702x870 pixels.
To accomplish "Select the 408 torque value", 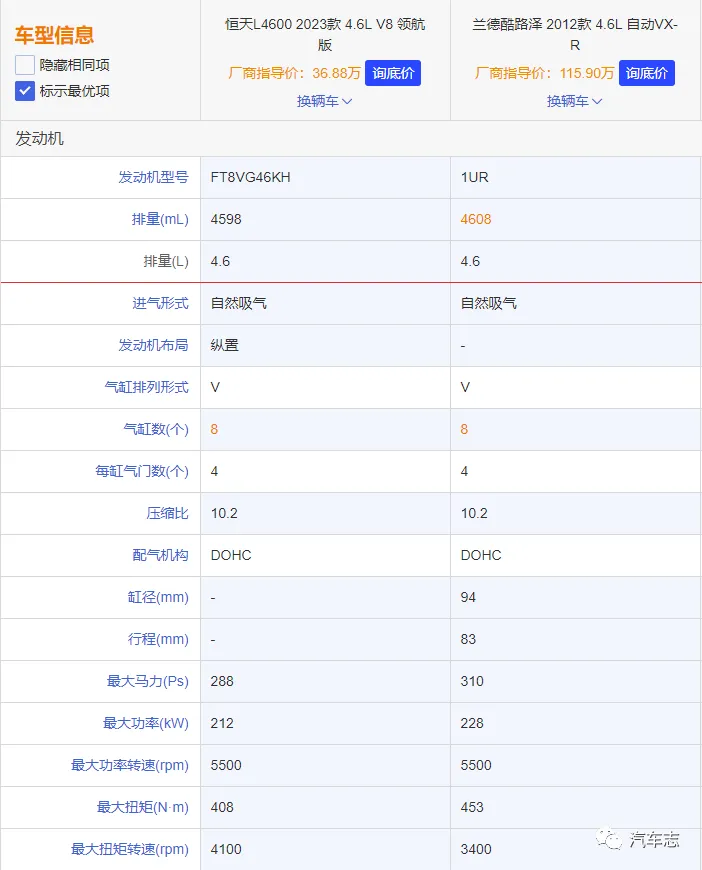I will pos(222,807).
